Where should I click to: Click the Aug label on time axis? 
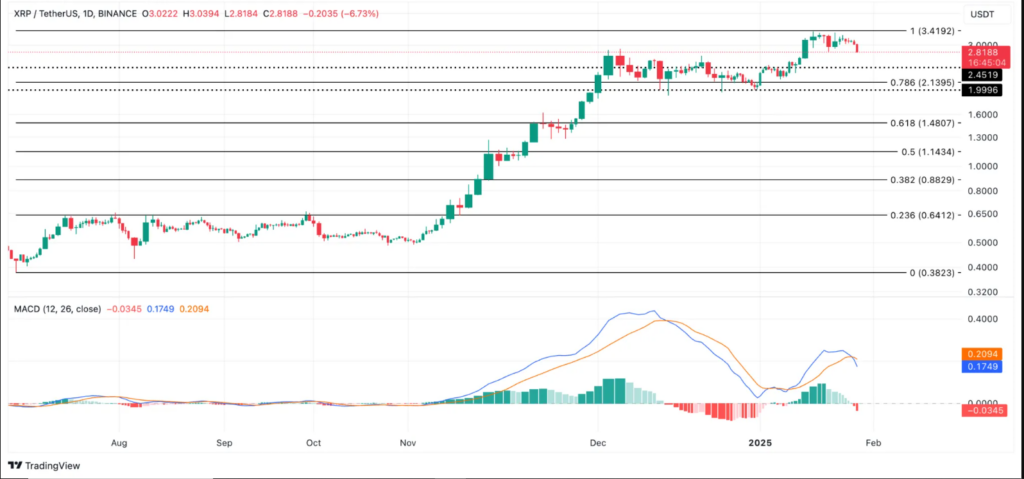[x=119, y=443]
